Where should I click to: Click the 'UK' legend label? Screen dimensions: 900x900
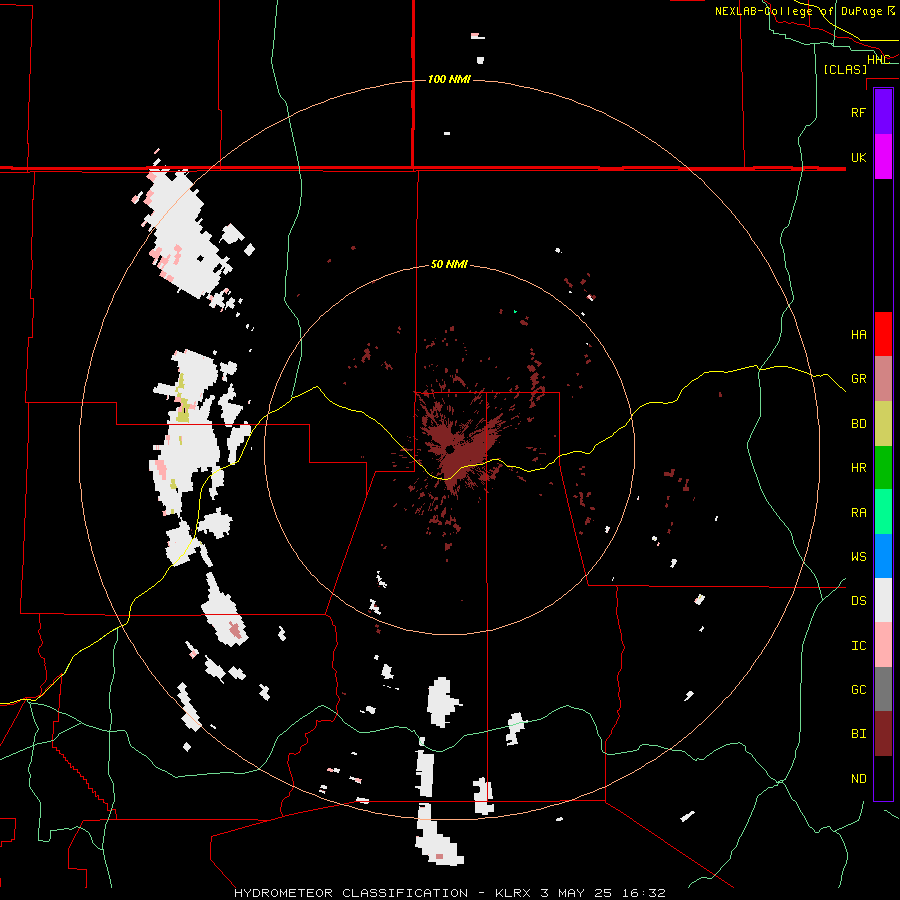(x=858, y=157)
